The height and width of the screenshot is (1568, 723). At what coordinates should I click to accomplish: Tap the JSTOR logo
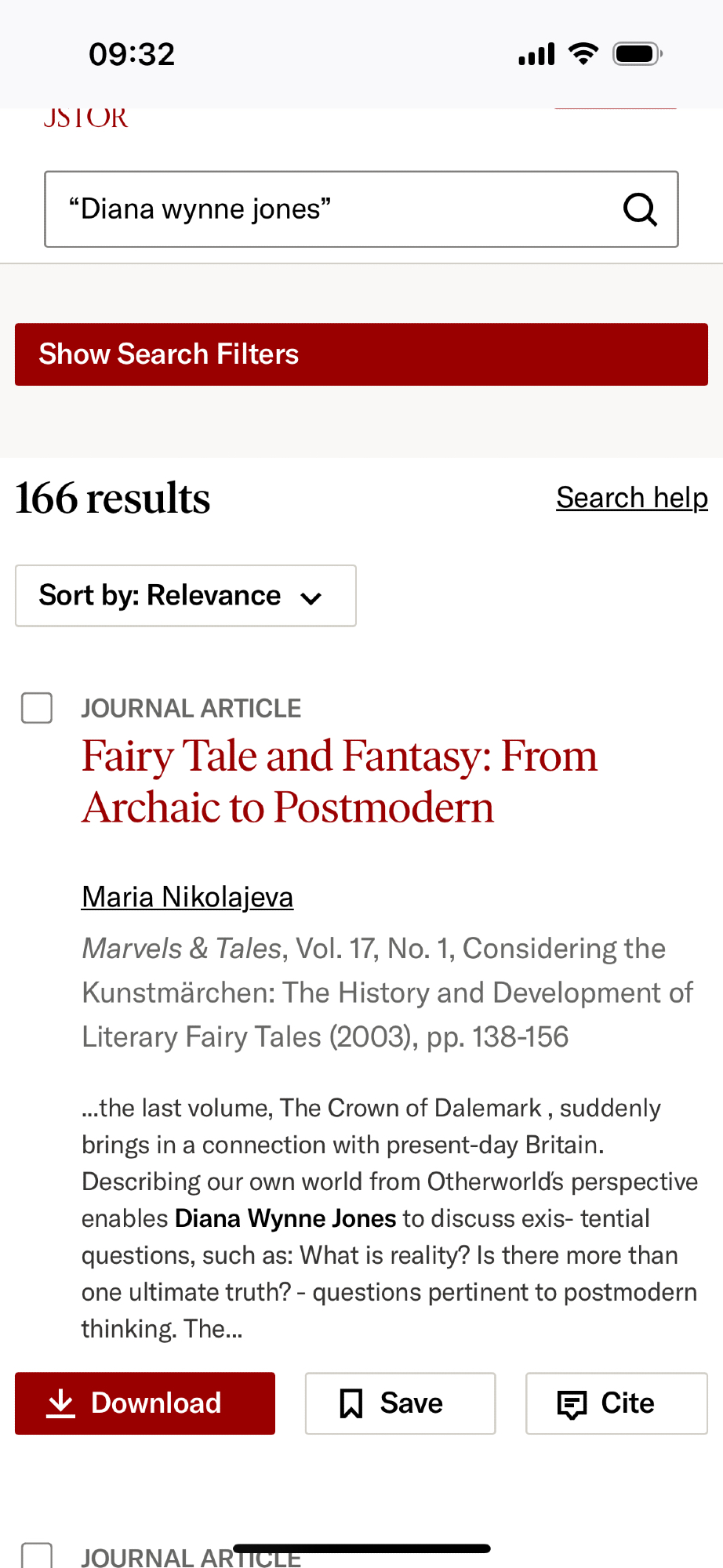(85, 118)
